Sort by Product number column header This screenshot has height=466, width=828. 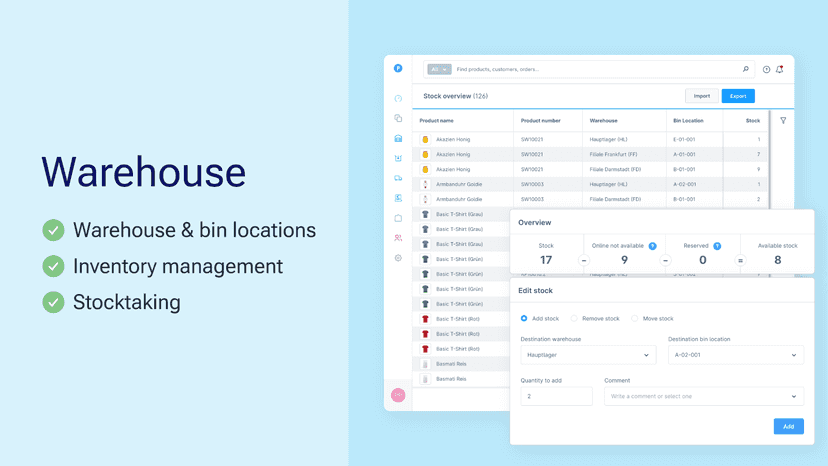coord(540,120)
